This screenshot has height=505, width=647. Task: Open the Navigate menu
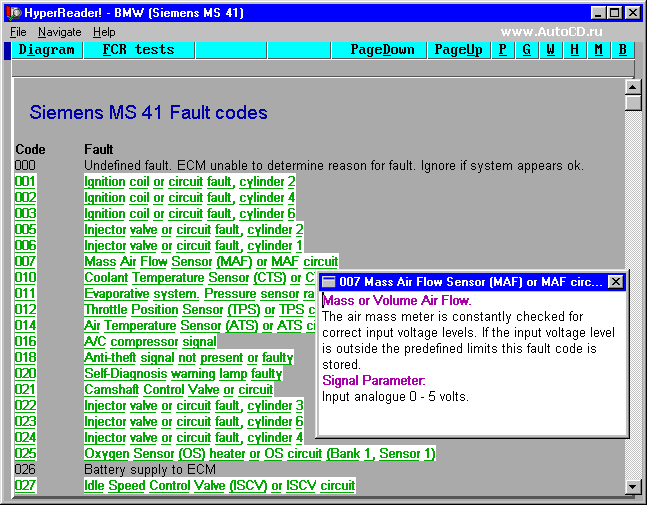point(59,32)
